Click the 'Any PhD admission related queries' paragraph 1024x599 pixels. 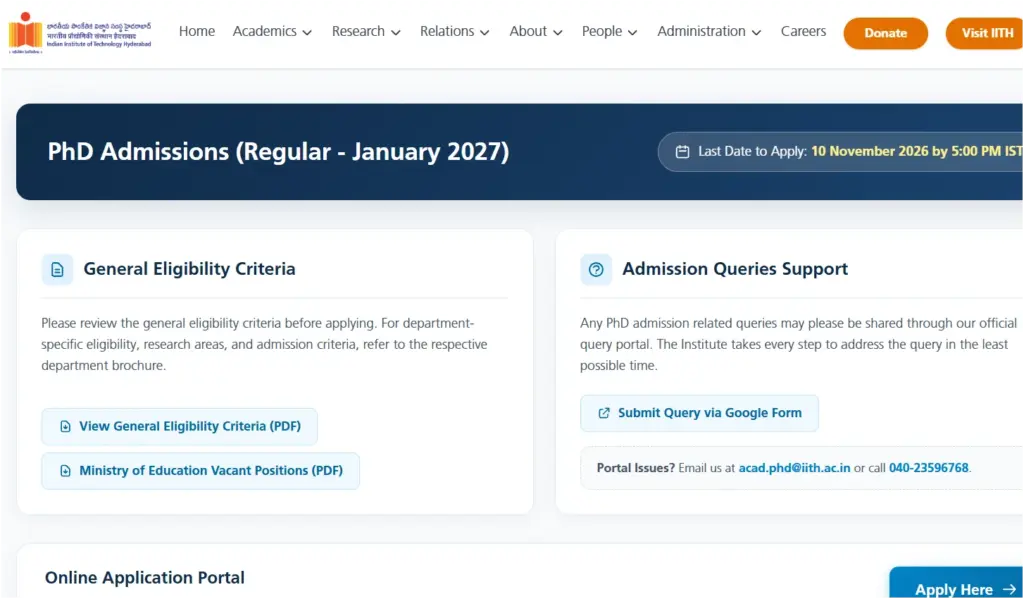click(x=799, y=344)
